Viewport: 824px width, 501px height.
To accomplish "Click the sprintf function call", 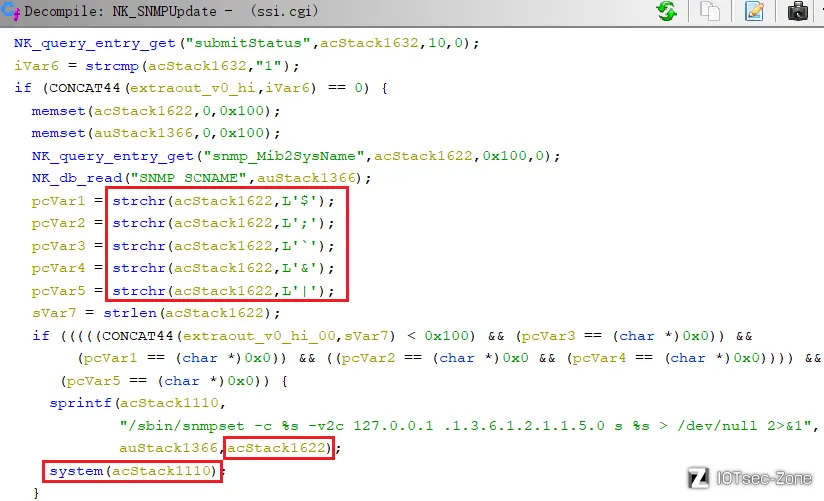I will point(80,403).
